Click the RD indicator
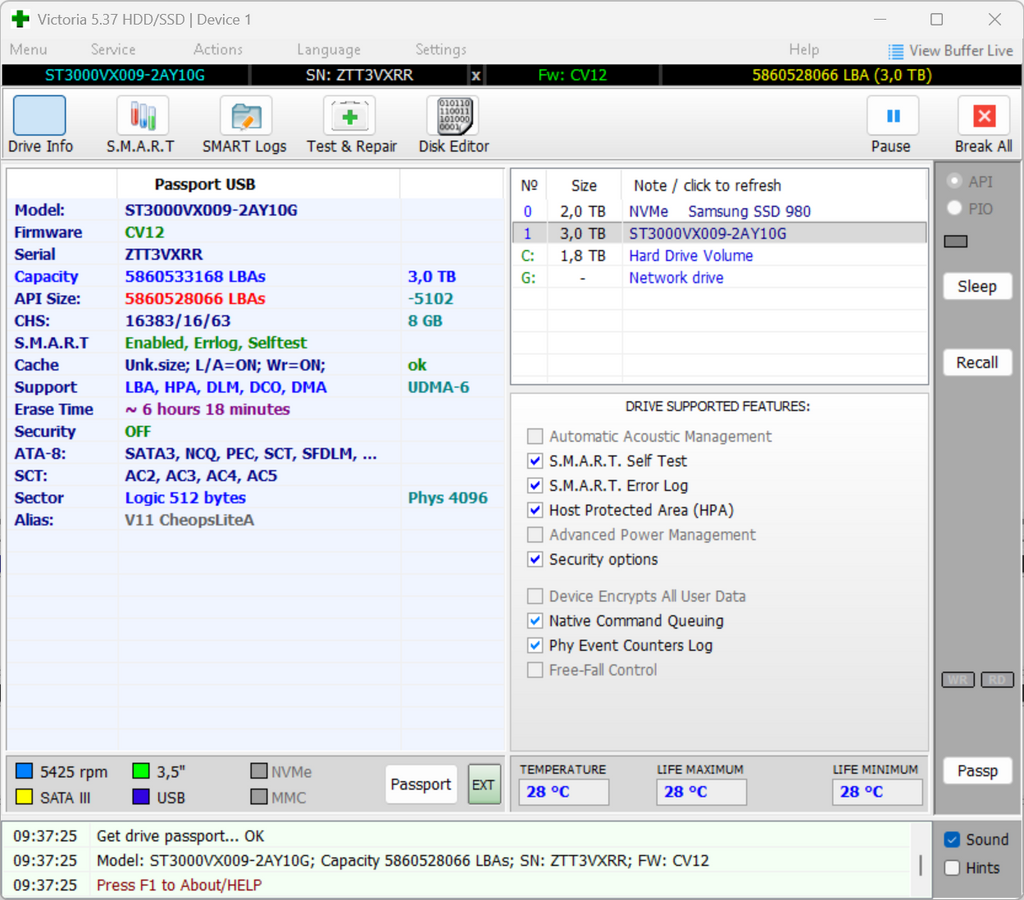The image size is (1024, 900). [997, 680]
